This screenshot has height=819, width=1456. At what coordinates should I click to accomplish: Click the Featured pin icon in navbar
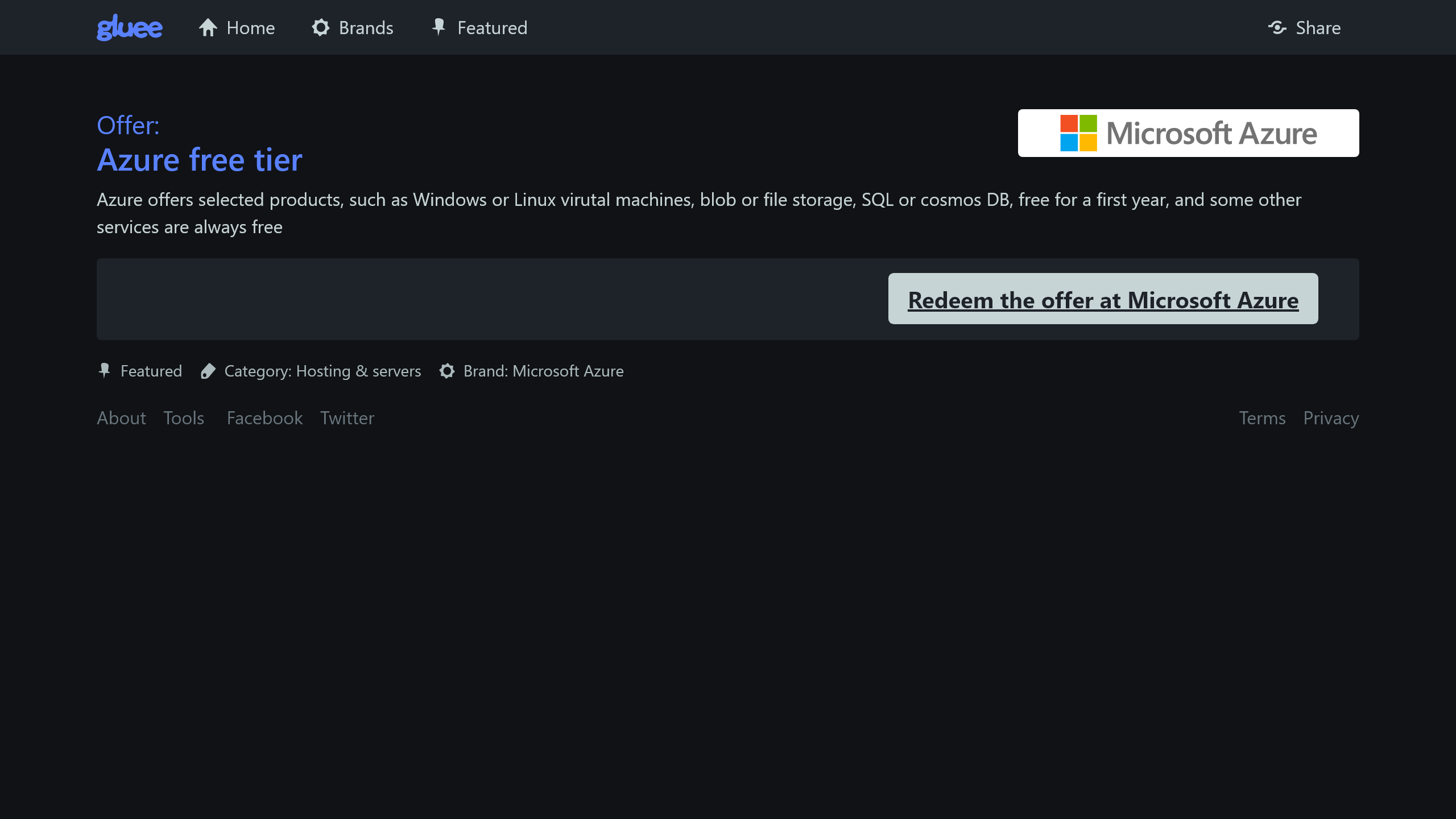coord(439,27)
